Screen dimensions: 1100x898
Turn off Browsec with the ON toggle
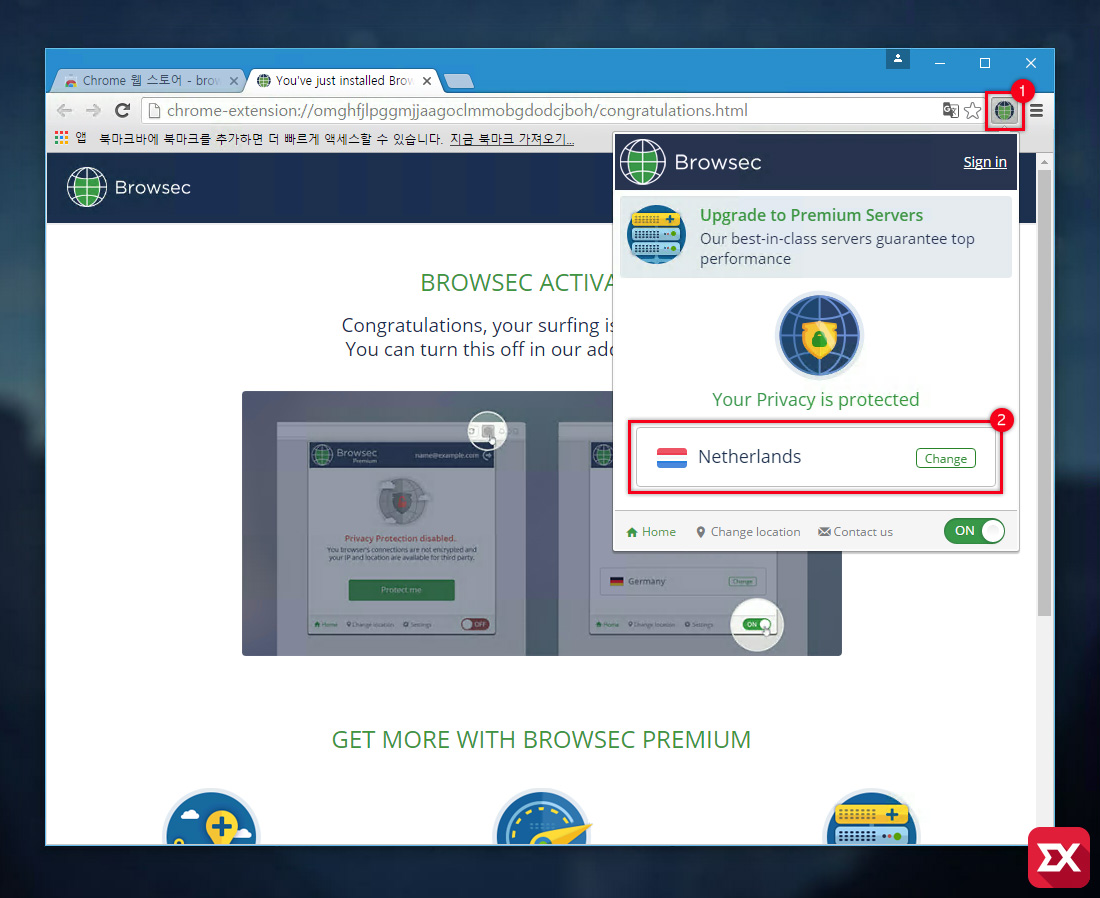(974, 531)
